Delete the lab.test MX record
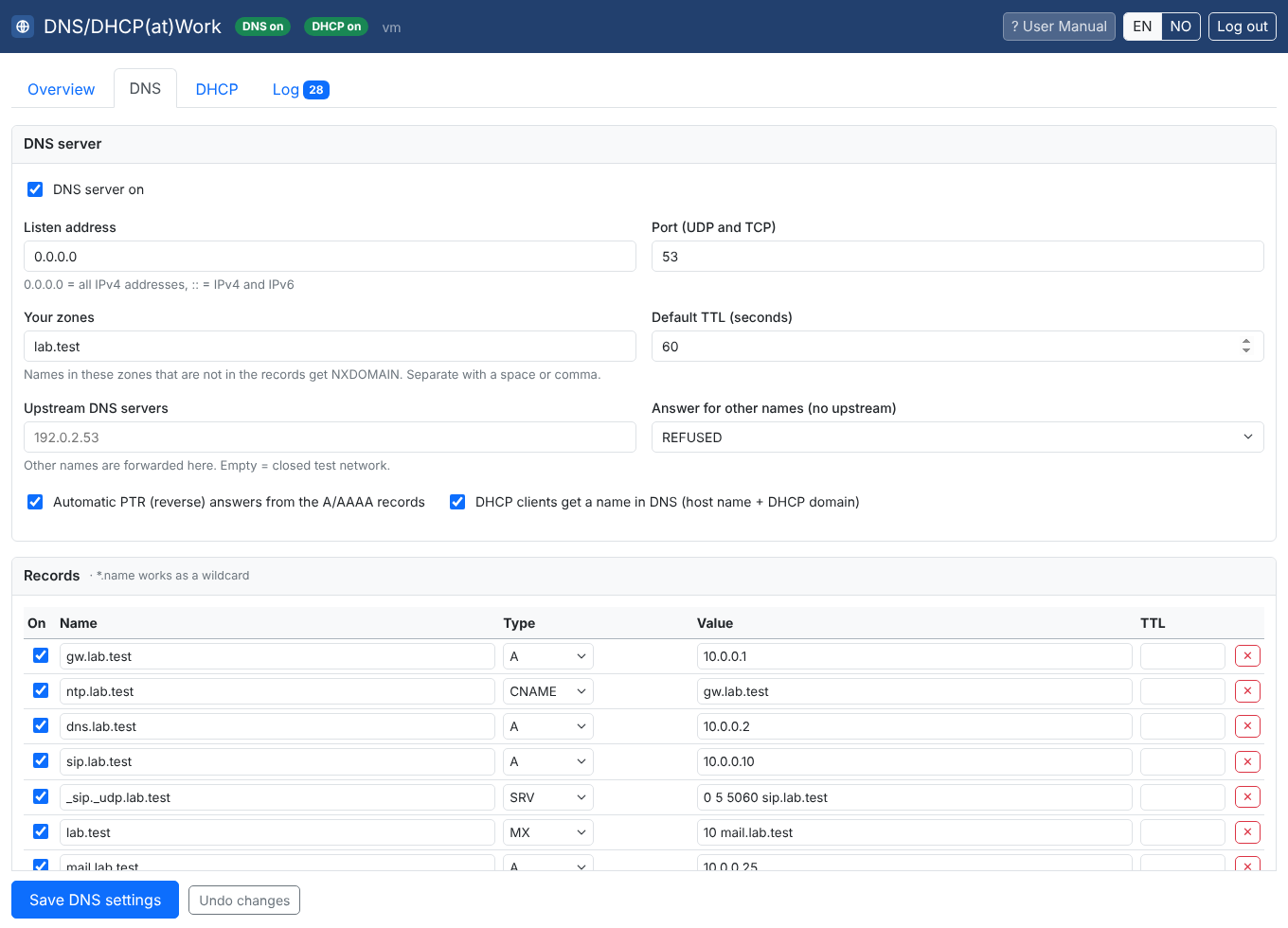The height and width of the screenshot is (928, 1288). (1247, 832)
